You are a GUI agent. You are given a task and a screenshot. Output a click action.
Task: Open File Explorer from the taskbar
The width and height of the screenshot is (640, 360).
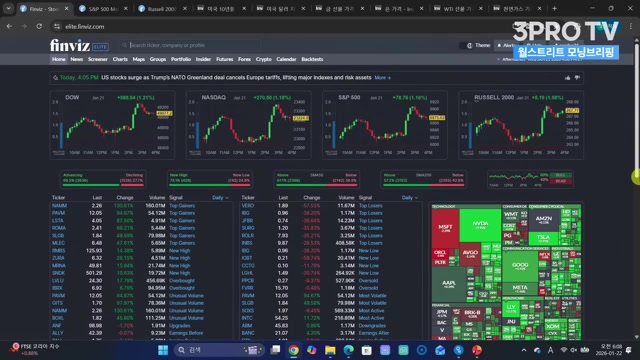330,350
